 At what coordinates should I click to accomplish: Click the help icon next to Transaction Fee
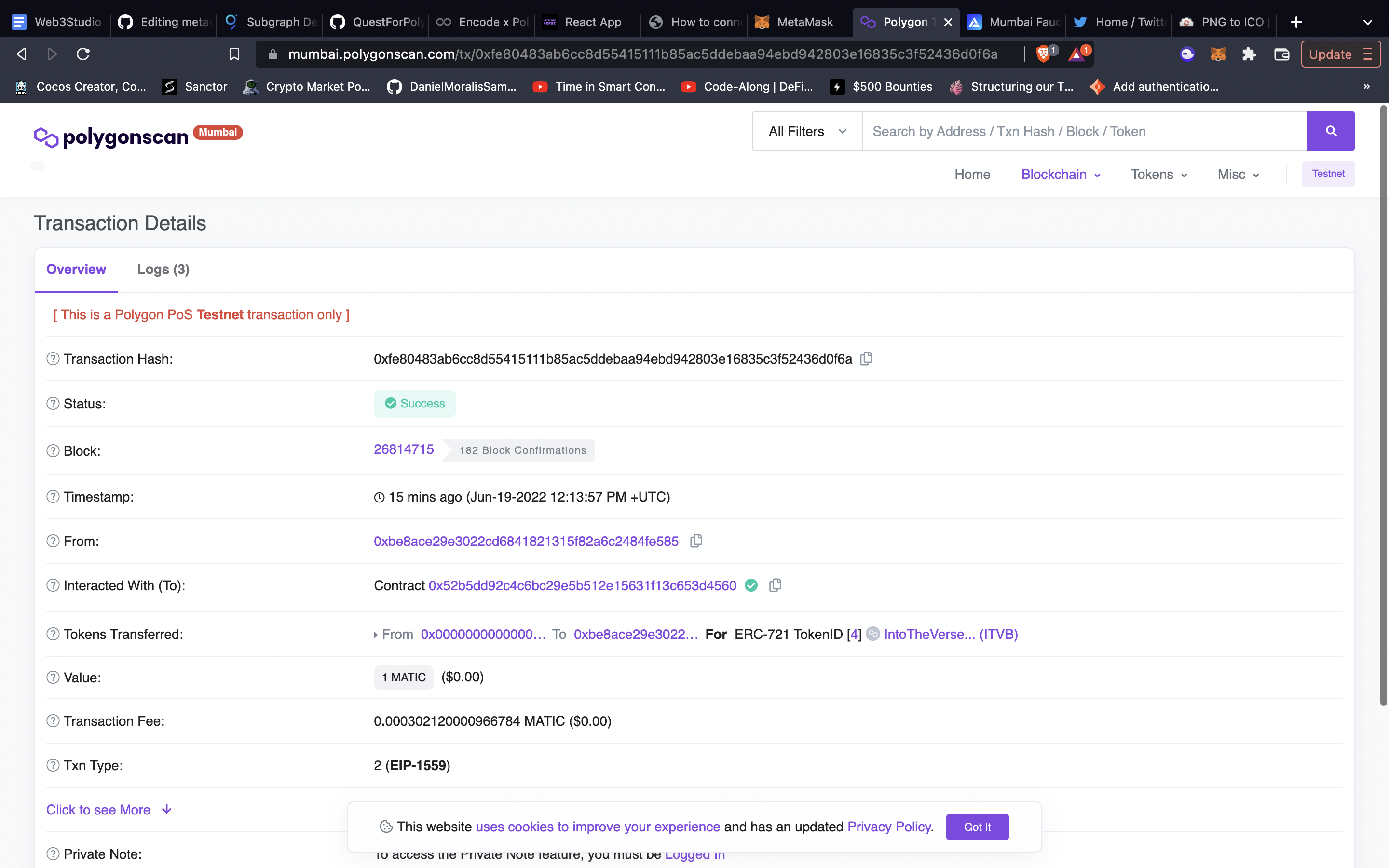[x=52, y=721]
